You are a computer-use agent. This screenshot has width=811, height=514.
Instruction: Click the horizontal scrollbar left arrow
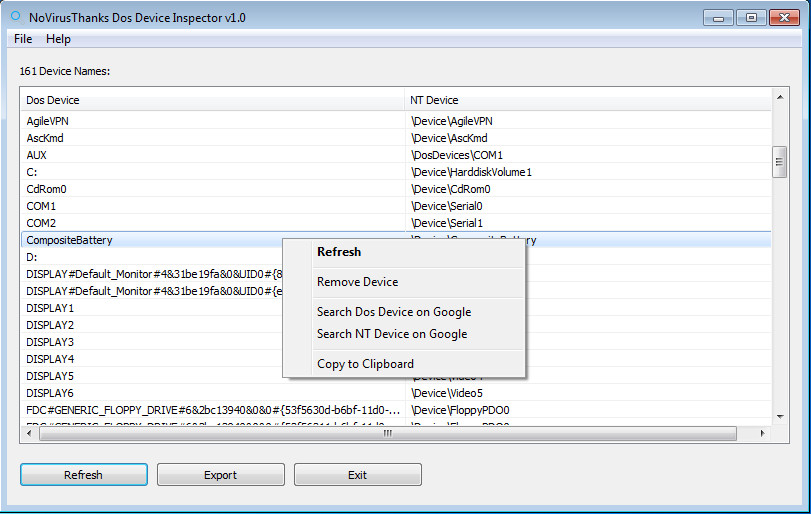pos(29,433)
